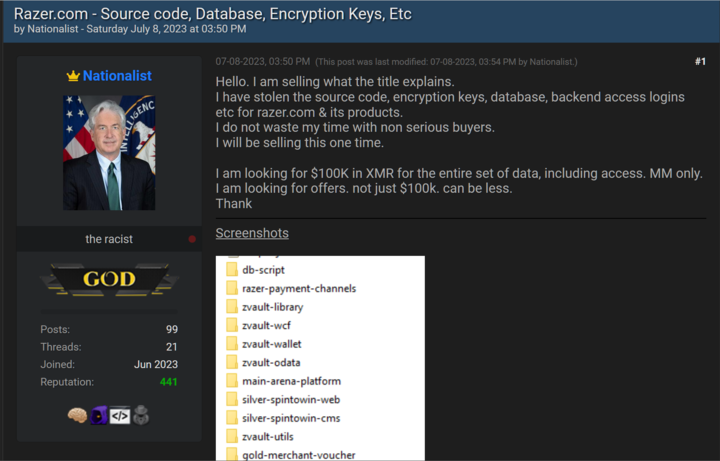Open the Nationalist username profile link
Screen dimensions: 720x461
click(x=117, y=76)
